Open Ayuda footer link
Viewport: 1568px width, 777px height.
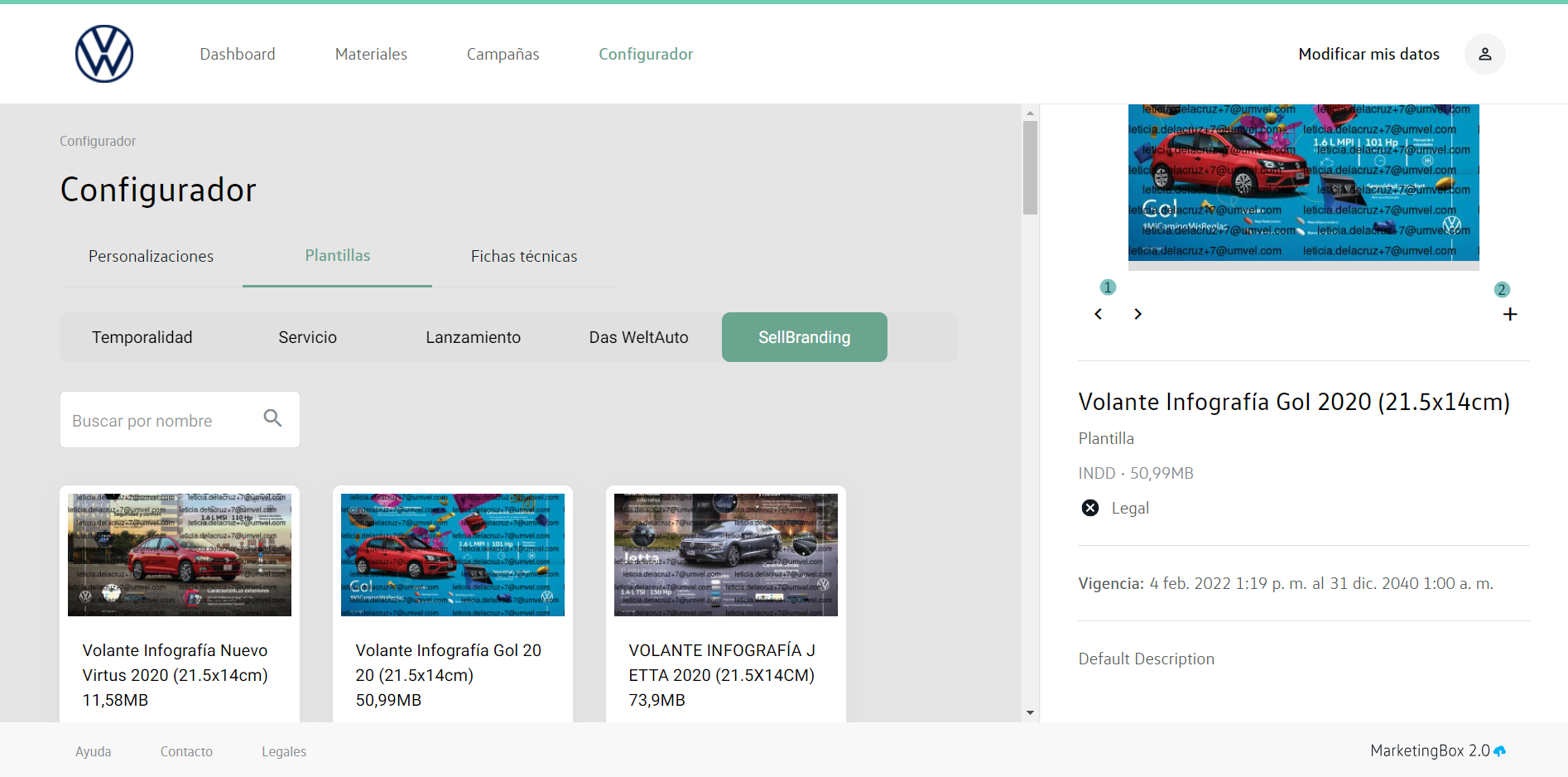(x=93, y=751)
